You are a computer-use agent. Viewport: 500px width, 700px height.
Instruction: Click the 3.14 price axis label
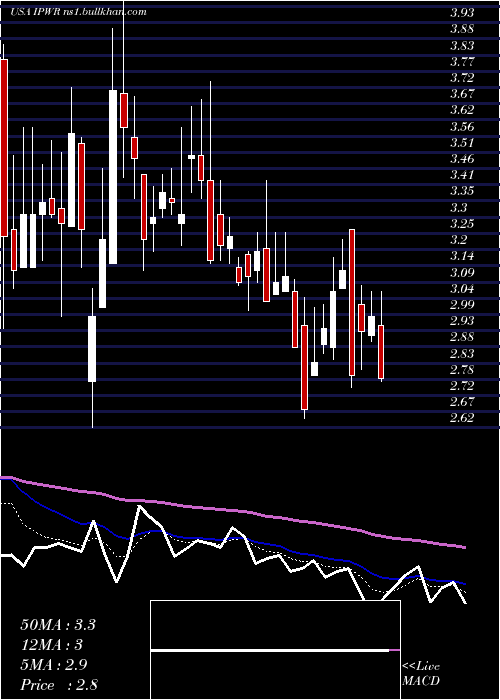tap(462, 256)
